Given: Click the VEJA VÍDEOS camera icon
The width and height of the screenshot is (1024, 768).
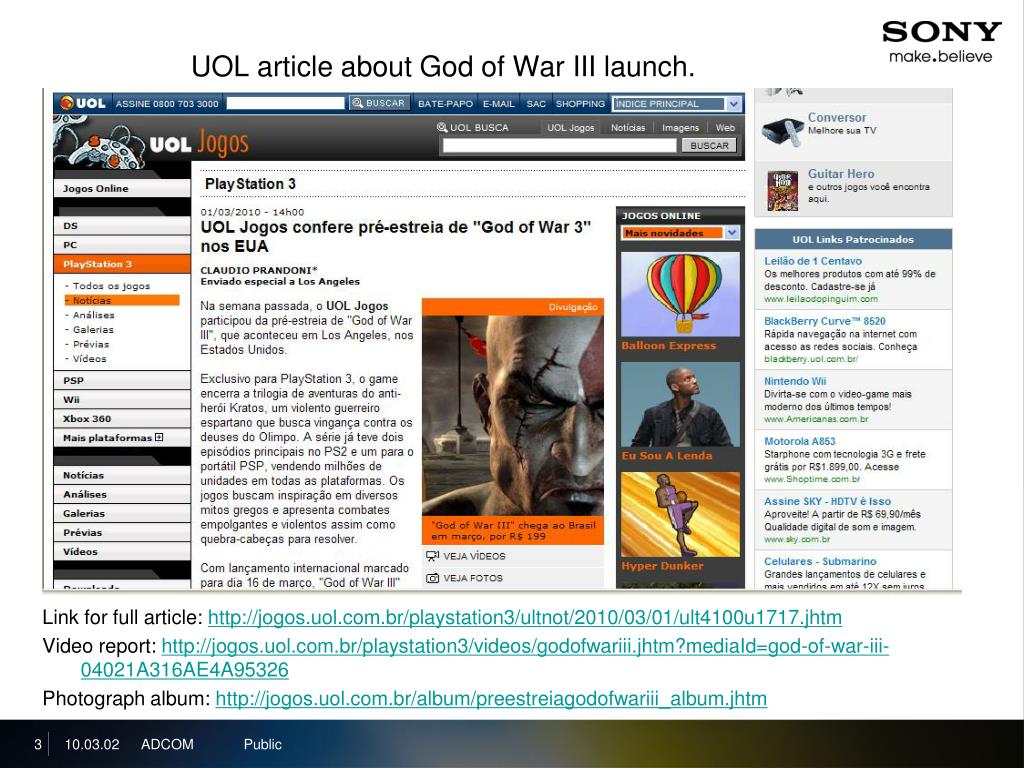Looking at the screenshot, I should coord(432,556).
